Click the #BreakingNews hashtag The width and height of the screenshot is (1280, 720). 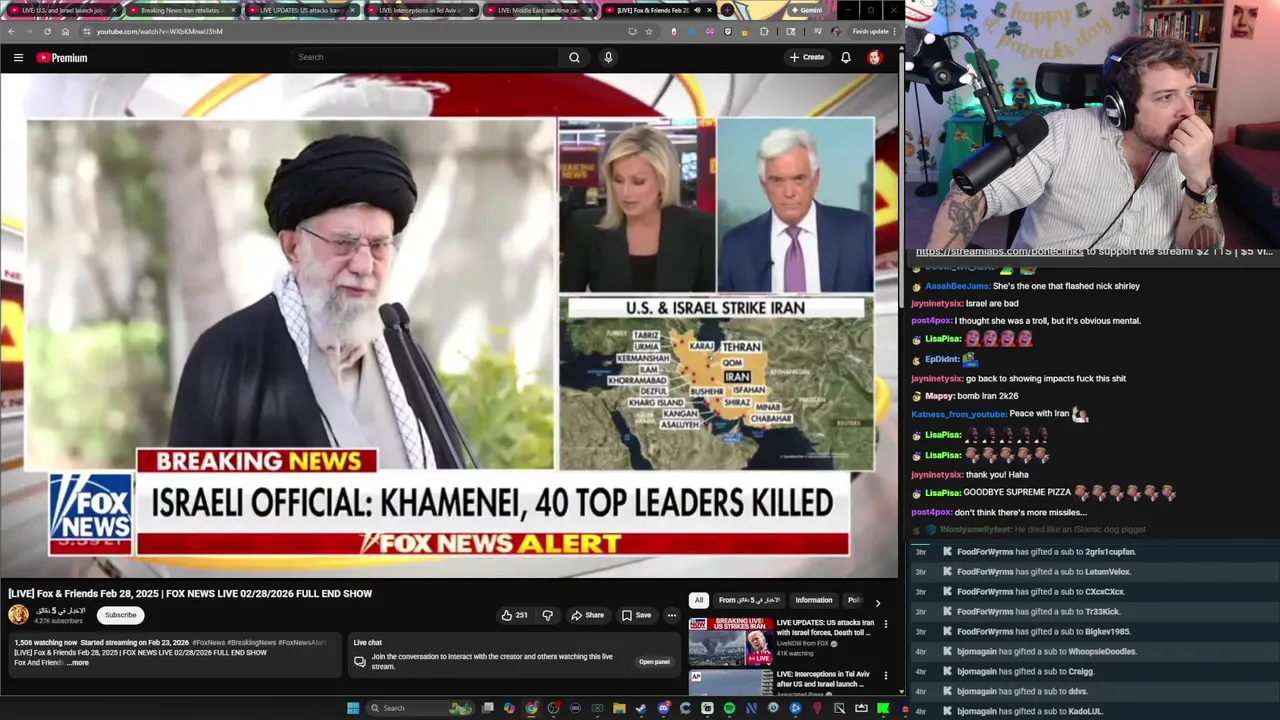coord(251,642)
